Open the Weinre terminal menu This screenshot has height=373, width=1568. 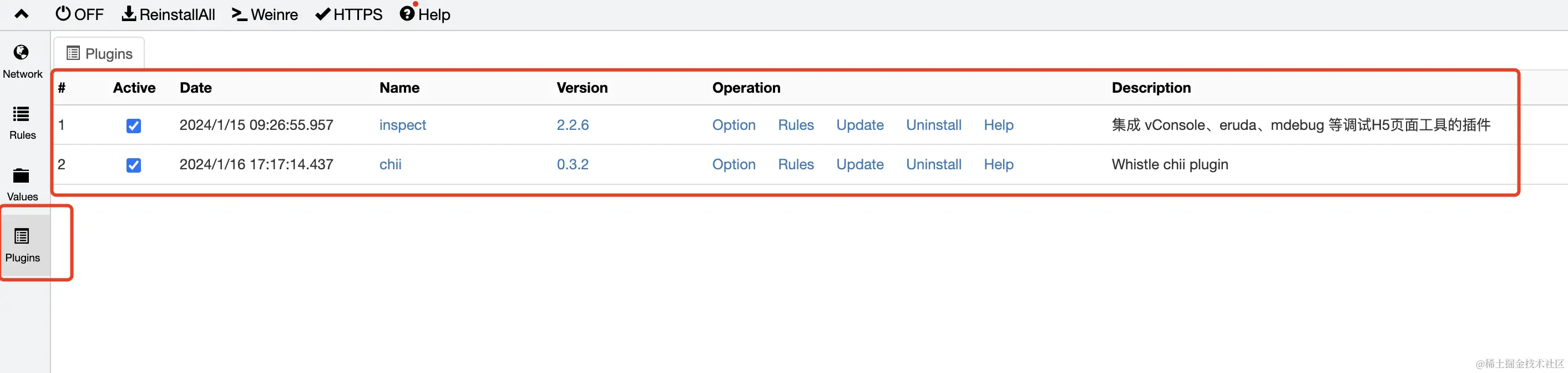point(265,14)
